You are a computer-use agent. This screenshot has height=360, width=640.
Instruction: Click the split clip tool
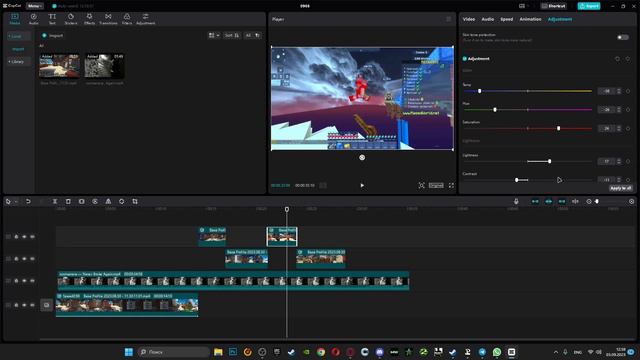[55, 201]
